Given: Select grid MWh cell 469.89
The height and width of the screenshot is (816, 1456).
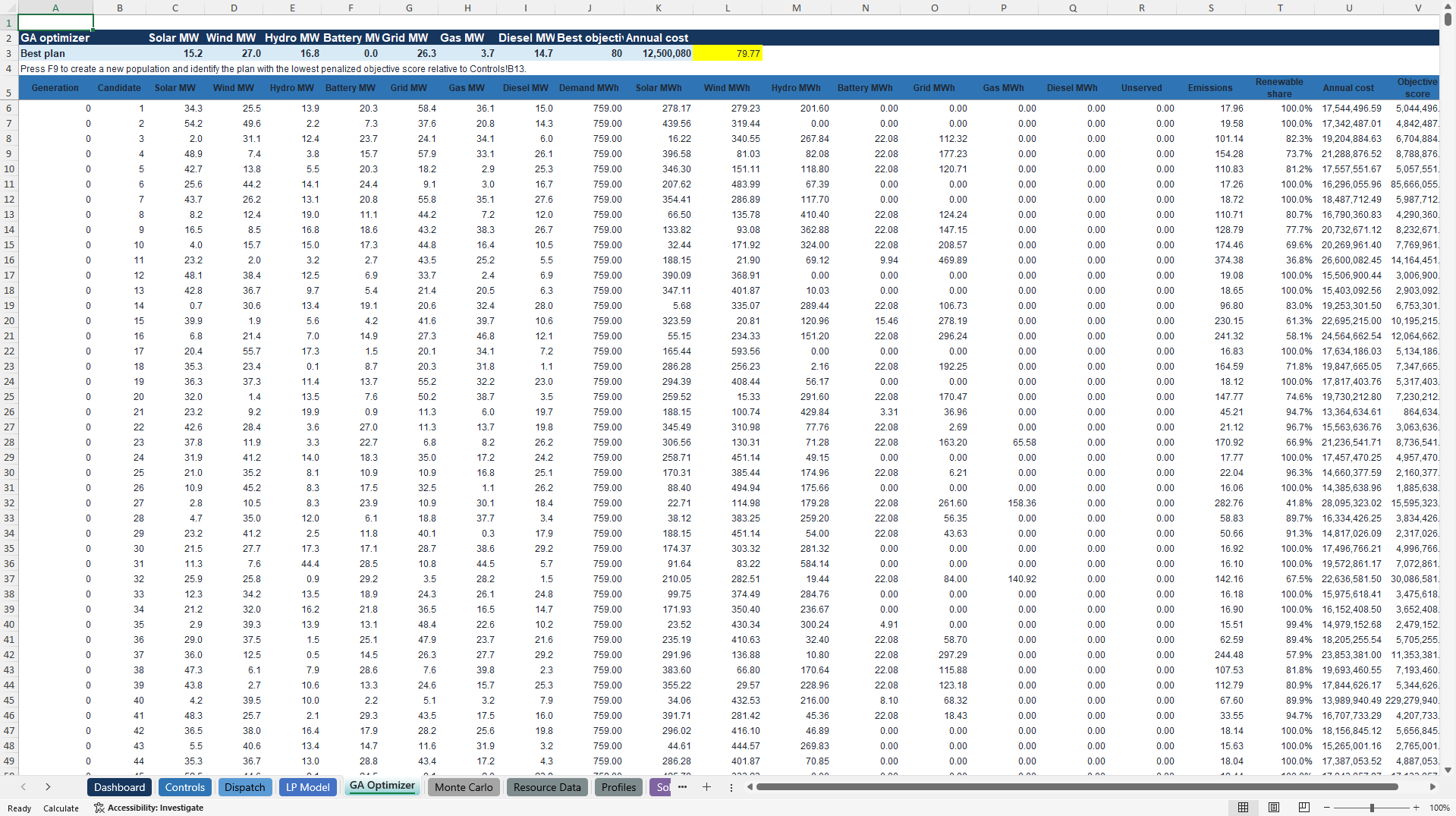Looking at the screenshot, I should [x=934, y=260].
